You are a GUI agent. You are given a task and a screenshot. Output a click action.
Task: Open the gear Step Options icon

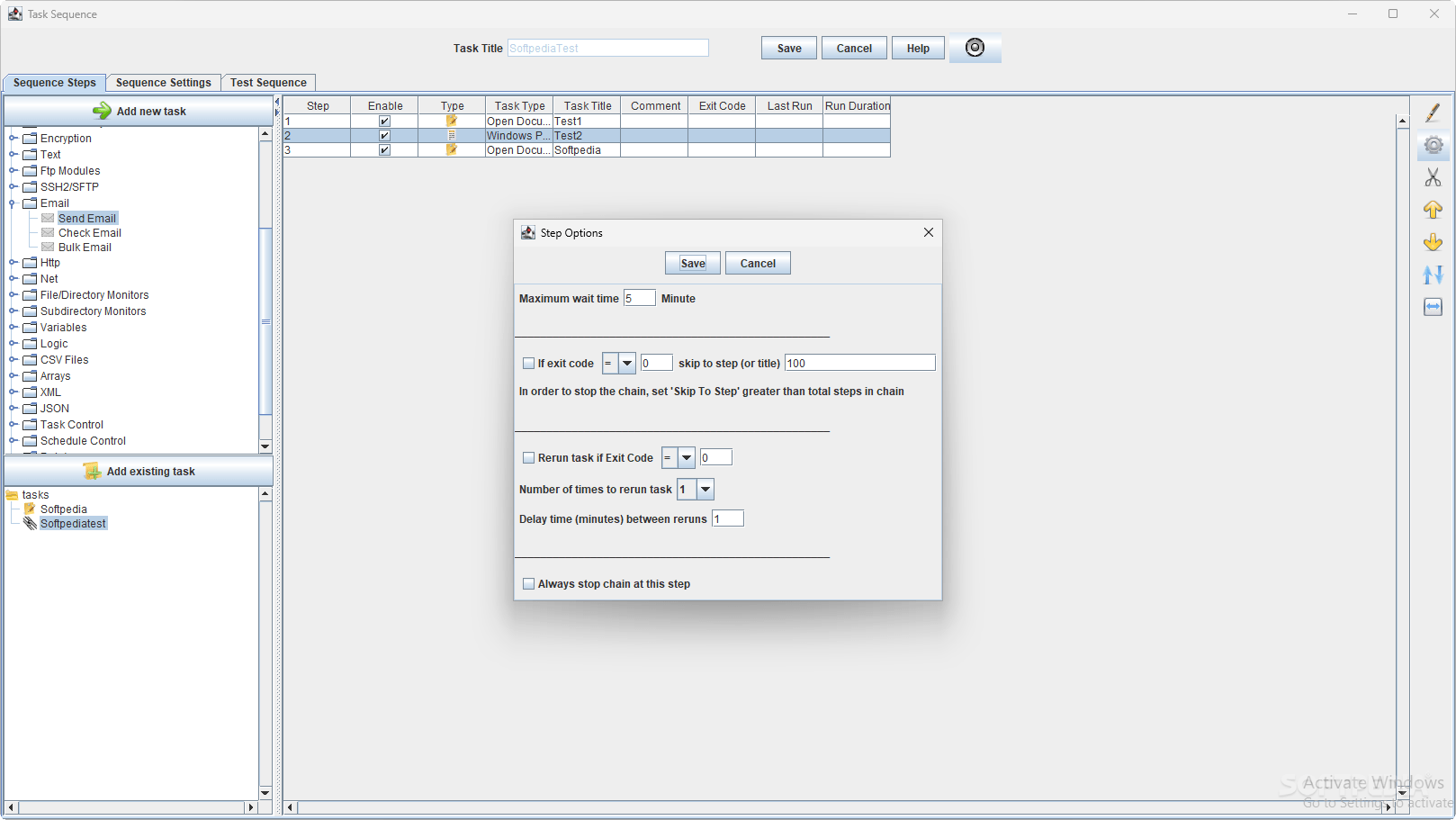[1434, 144]
